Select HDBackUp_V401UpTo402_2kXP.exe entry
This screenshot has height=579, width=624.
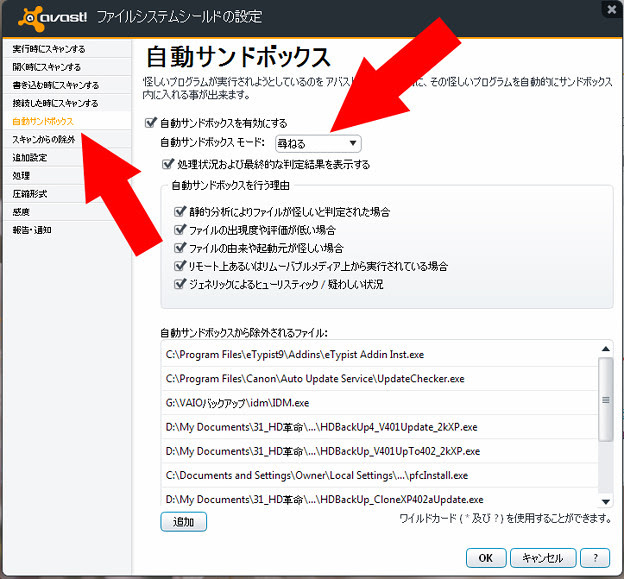380,451
